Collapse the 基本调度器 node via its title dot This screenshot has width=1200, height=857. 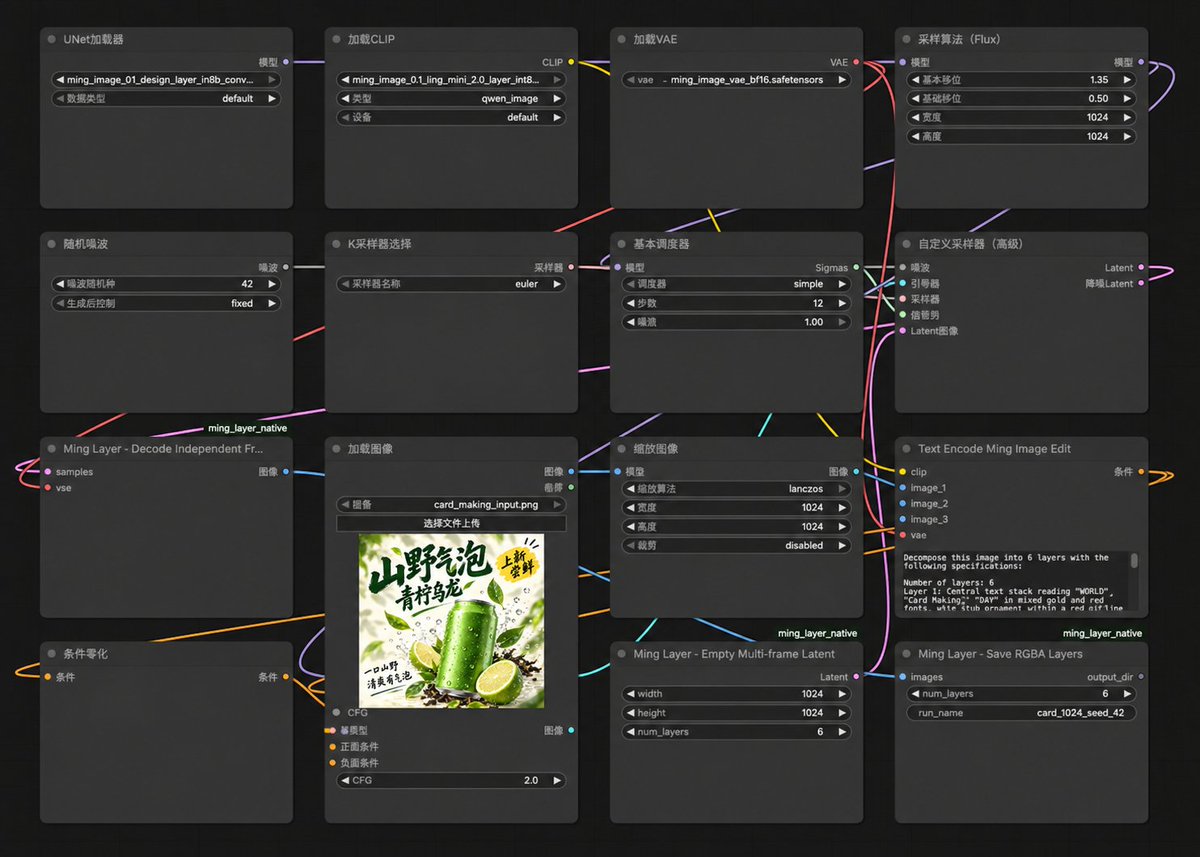(621, 244)
